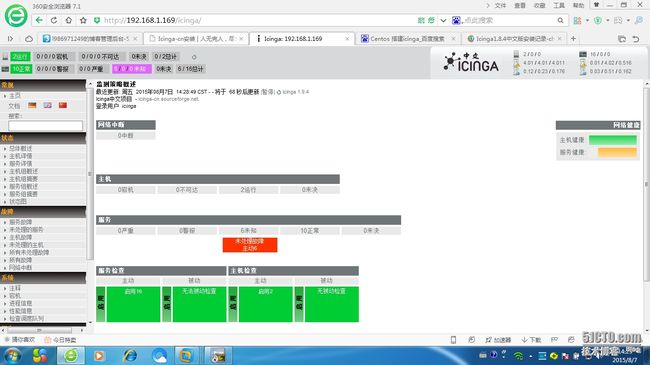Go back using browser back arrow
Viewport: 650px width, 365px height.
click(39, 20)
